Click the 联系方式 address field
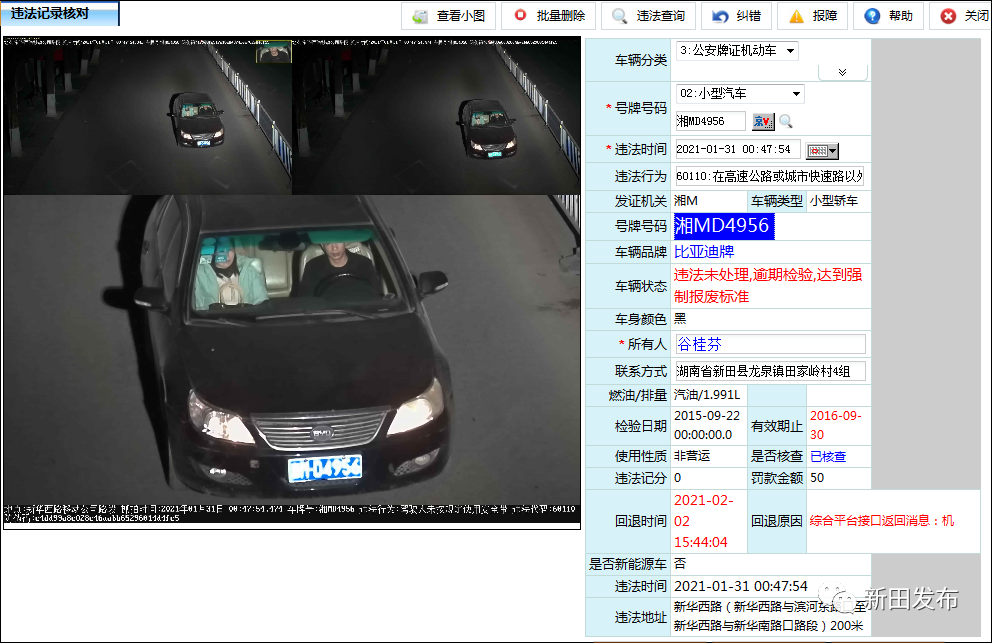This screenshot has width=992, height=643. 770,371
